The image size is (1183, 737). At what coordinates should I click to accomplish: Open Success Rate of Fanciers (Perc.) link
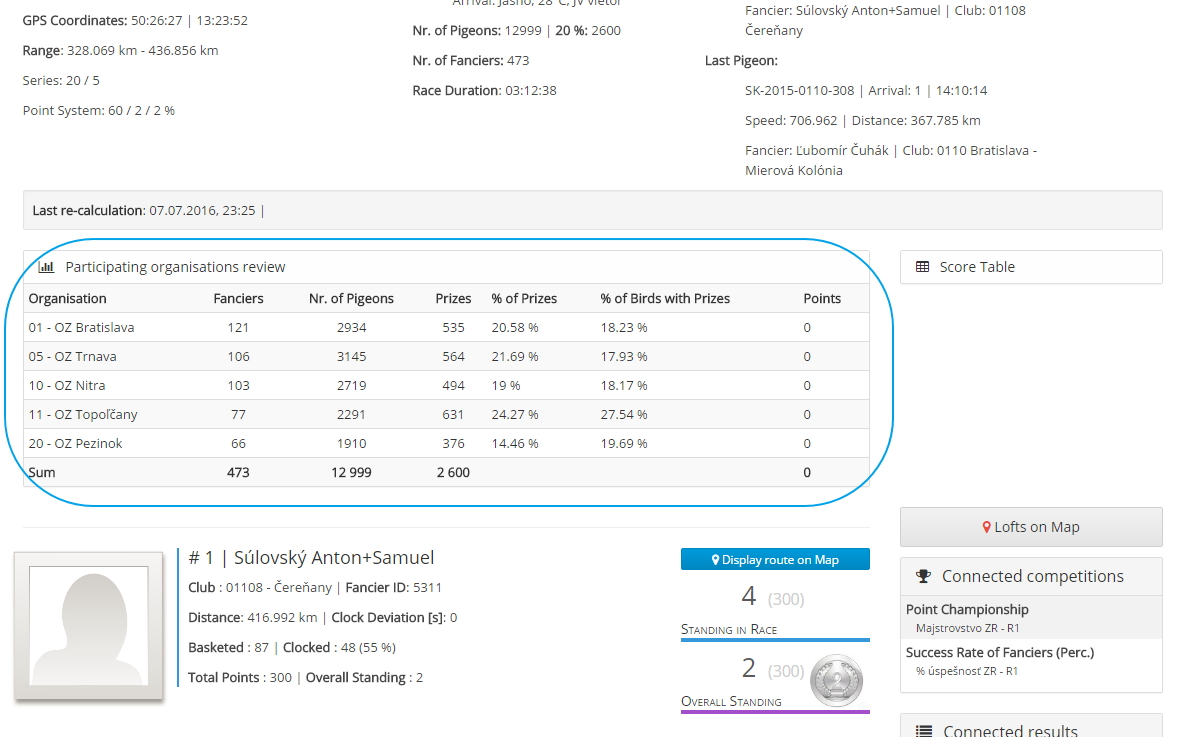1000,652
